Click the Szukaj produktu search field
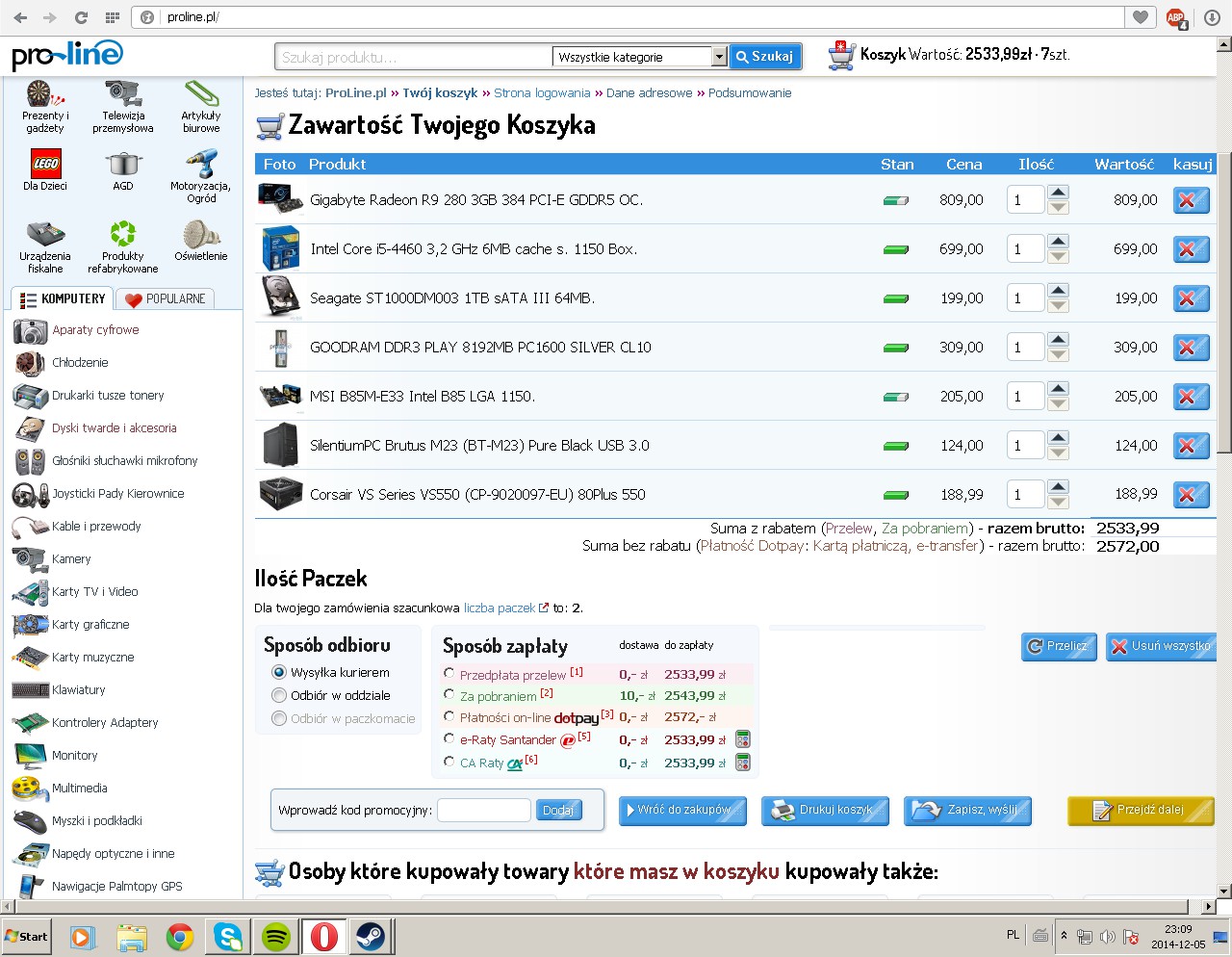This screenshot has height=957, width=1232. click(414, 57)
